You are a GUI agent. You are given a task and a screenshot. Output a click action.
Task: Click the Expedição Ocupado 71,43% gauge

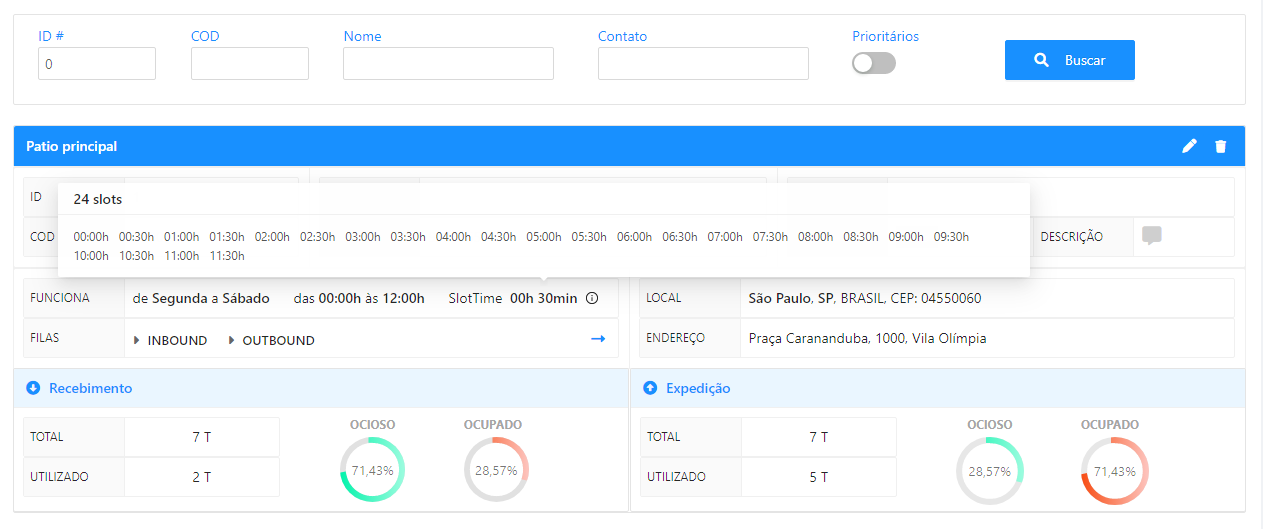tap(1114, 470)
